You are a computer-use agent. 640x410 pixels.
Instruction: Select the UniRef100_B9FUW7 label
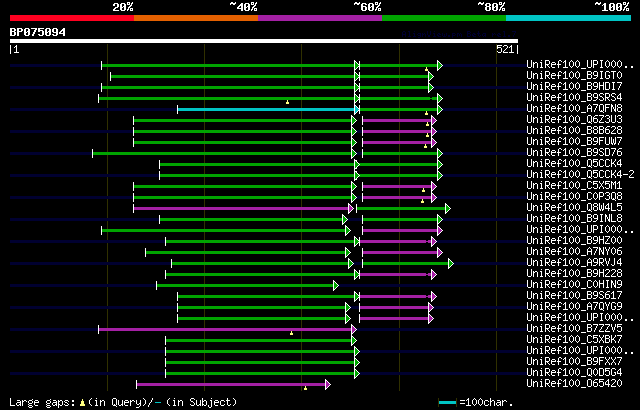574,142
